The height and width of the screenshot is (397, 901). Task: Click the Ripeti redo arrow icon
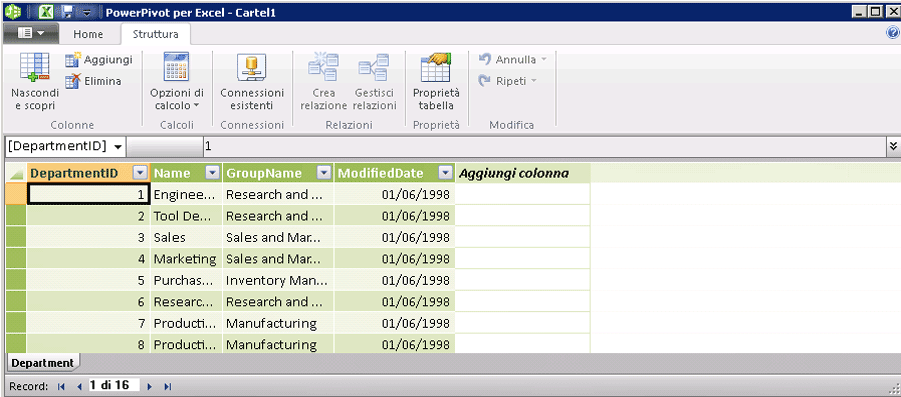tap(485, 81)
